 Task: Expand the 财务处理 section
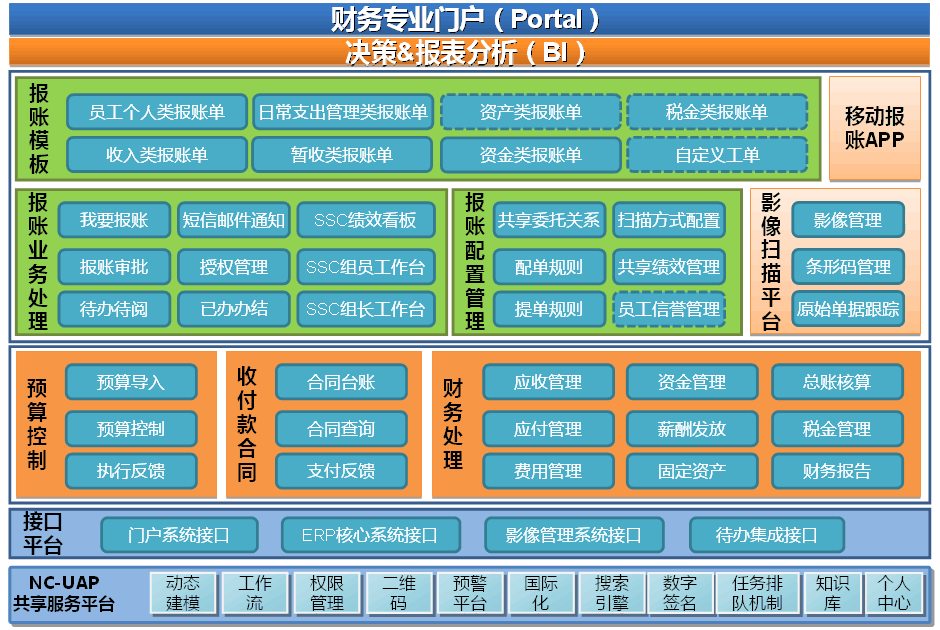(x=453, y=425)
